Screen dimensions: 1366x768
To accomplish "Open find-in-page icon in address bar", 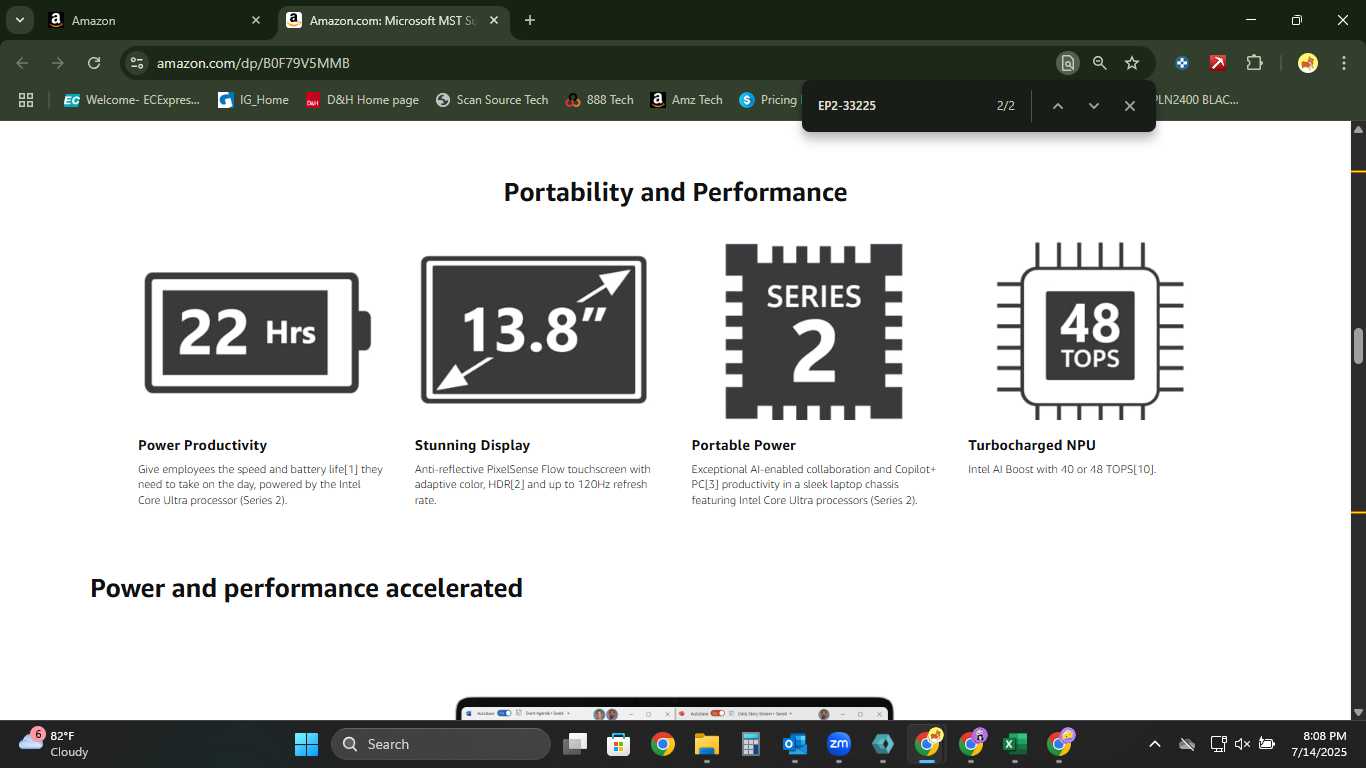I will pyautogui.click(x=1068, y=63).
